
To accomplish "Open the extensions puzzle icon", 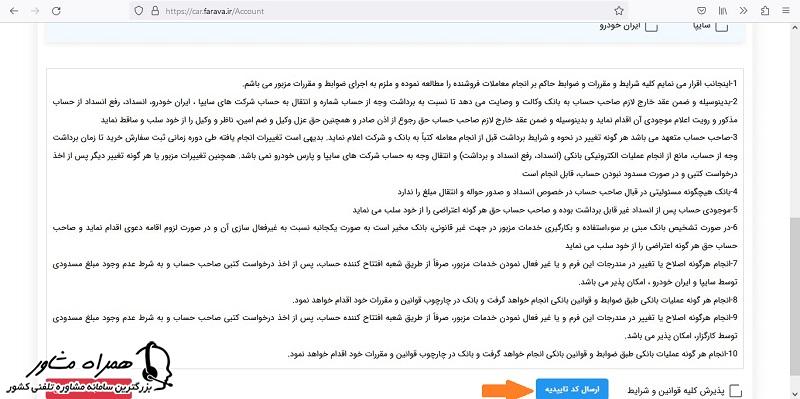I will click(765, 11).
